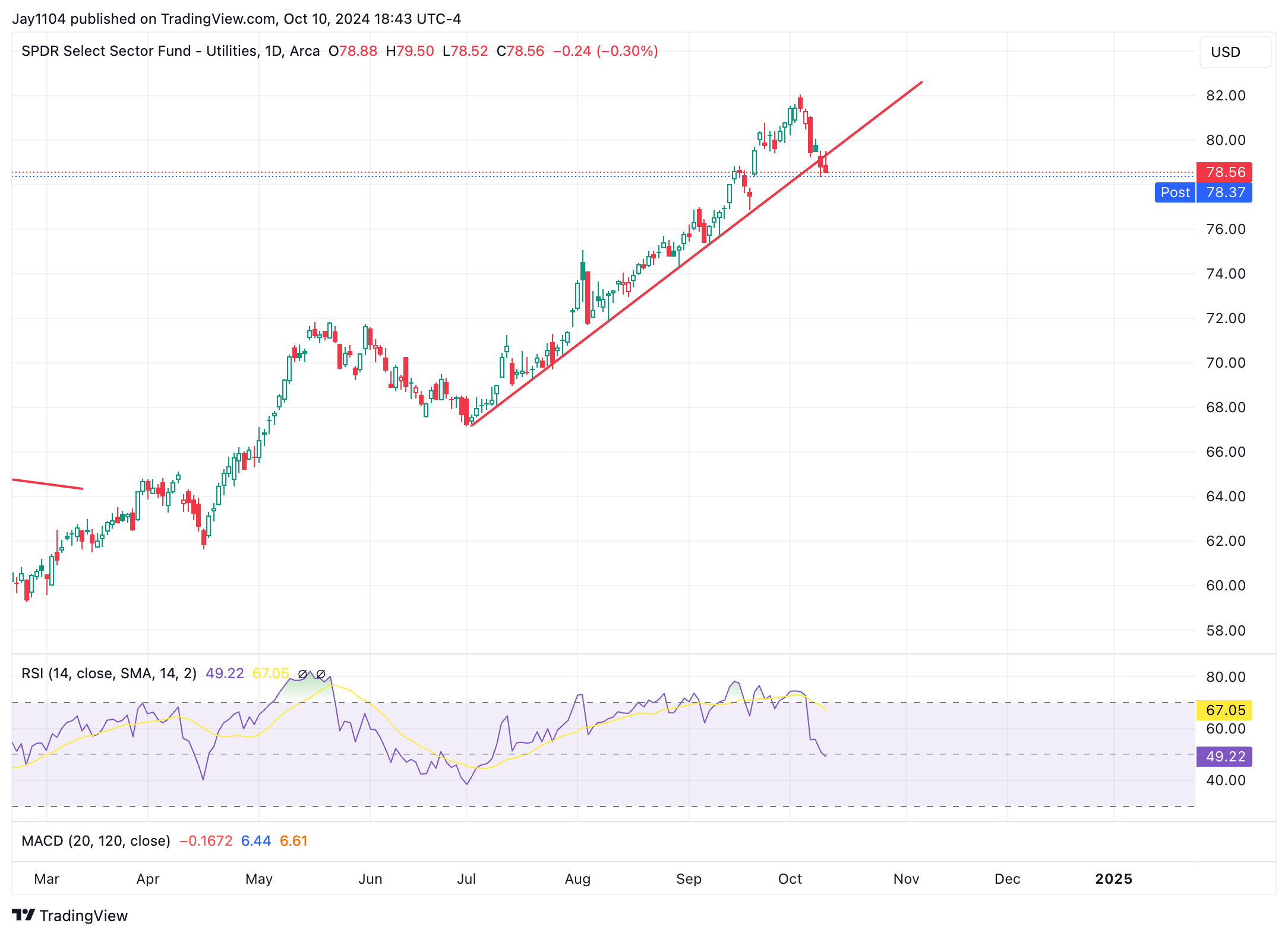Click the close value C78.56

tap(520, 51)
